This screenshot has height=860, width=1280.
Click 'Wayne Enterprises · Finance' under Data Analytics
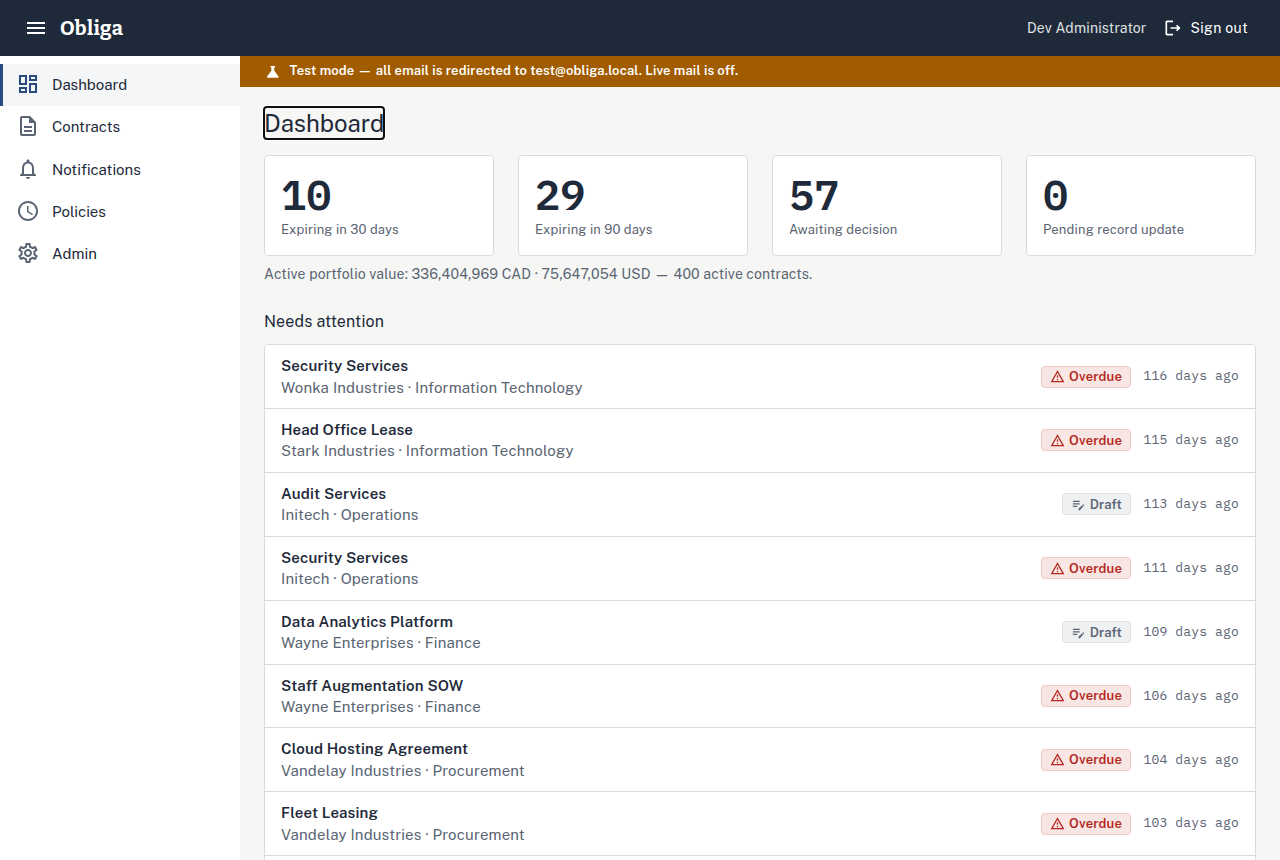point(381,643)
